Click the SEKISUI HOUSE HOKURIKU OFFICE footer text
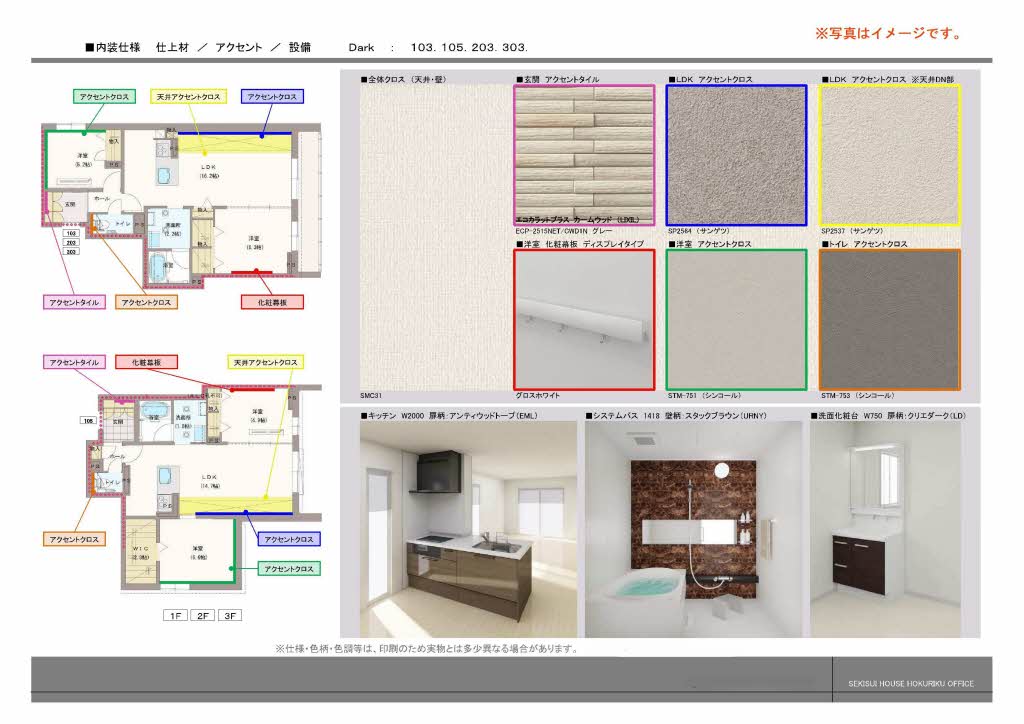Viewport: 1024px width, 724px height. coord(904,684)
